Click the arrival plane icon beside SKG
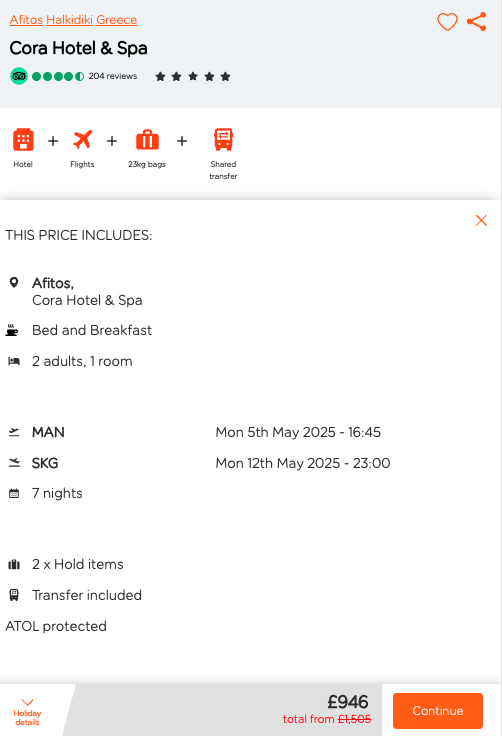 click(14, 463)
